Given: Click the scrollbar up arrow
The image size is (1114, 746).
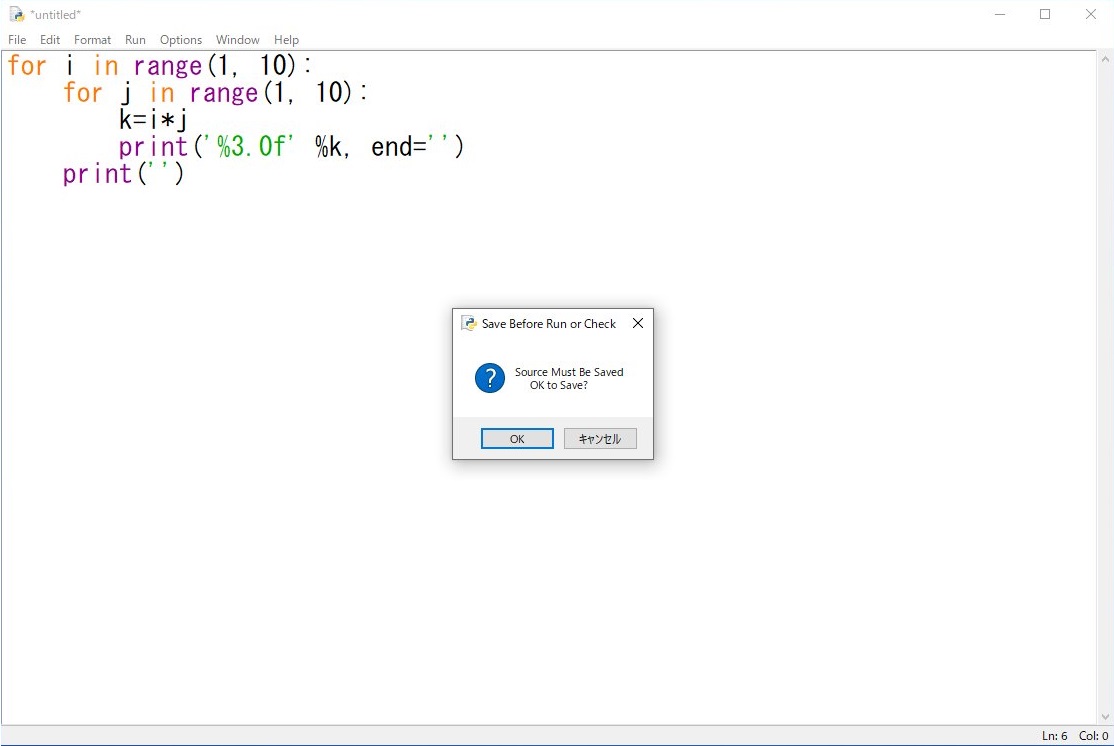Looking at the screenshot, I should pos(1105,59).
